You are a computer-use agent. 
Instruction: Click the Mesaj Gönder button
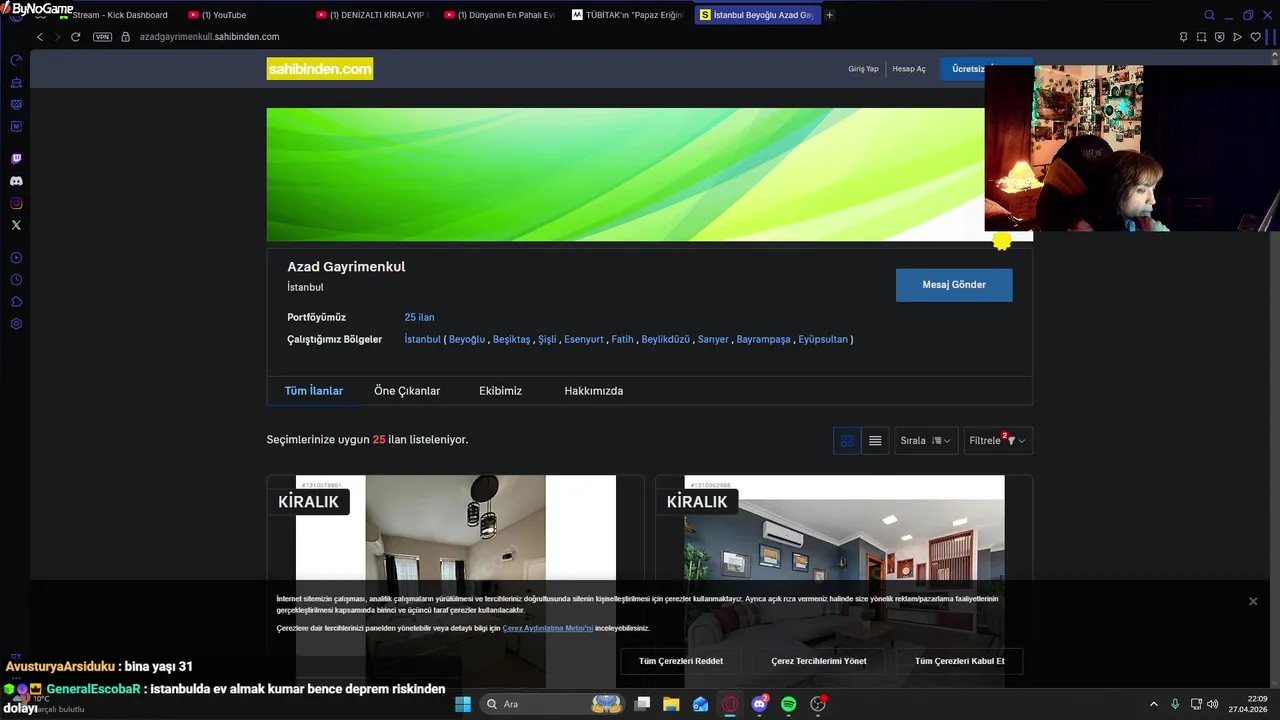tap(954, 285)
